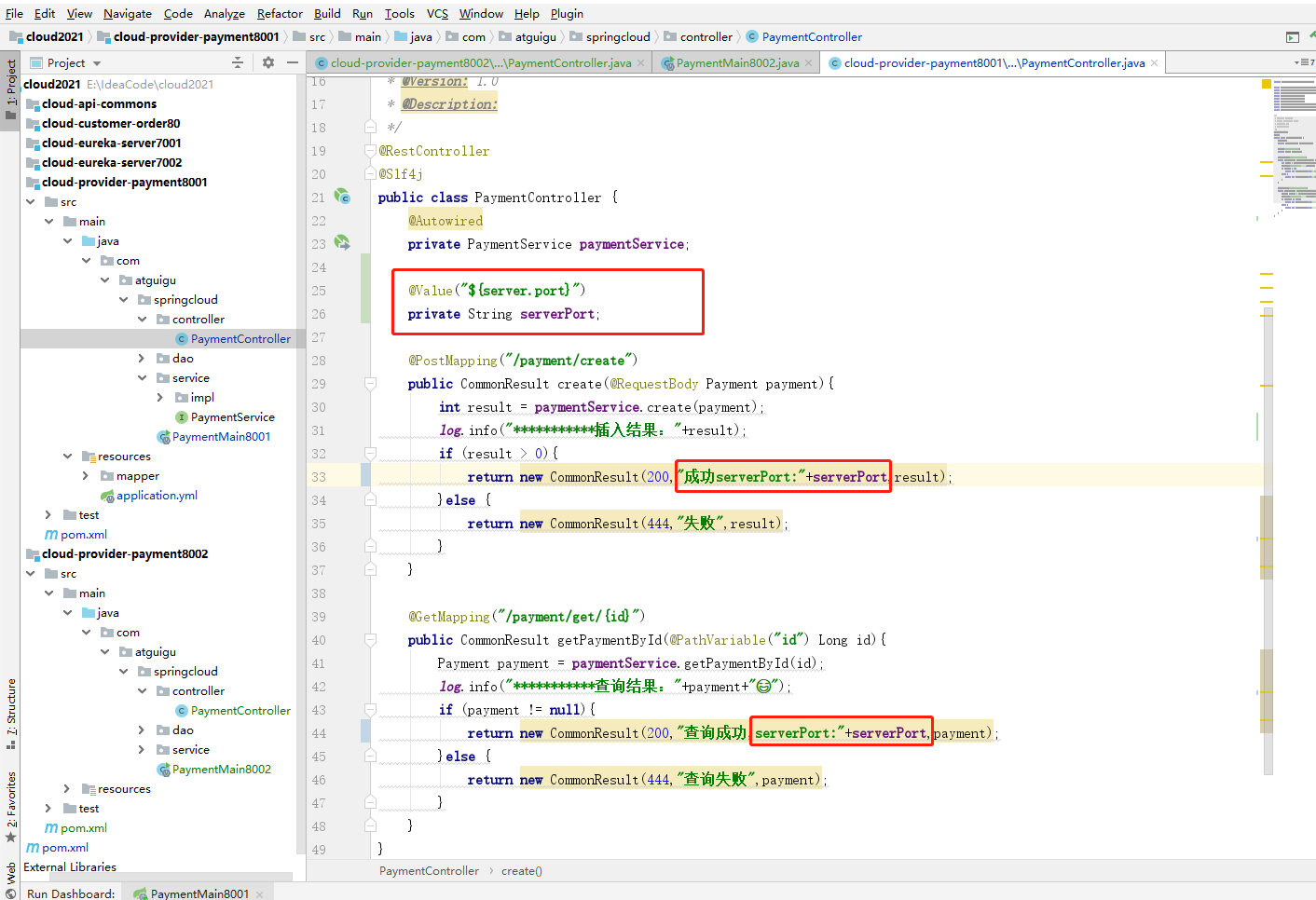
Task: Select PaymentController in payment8002 tree
Action: [240, 710]
